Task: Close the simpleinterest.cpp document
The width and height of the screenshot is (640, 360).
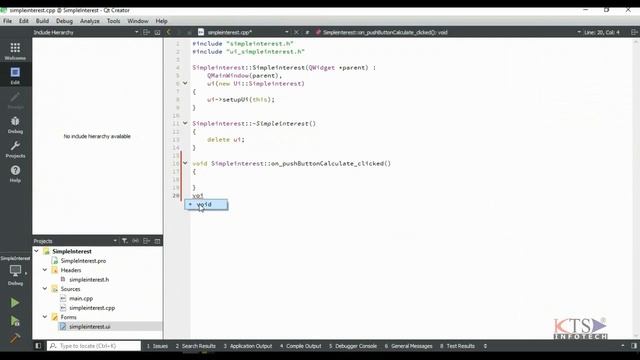Action: pos(297,32)
